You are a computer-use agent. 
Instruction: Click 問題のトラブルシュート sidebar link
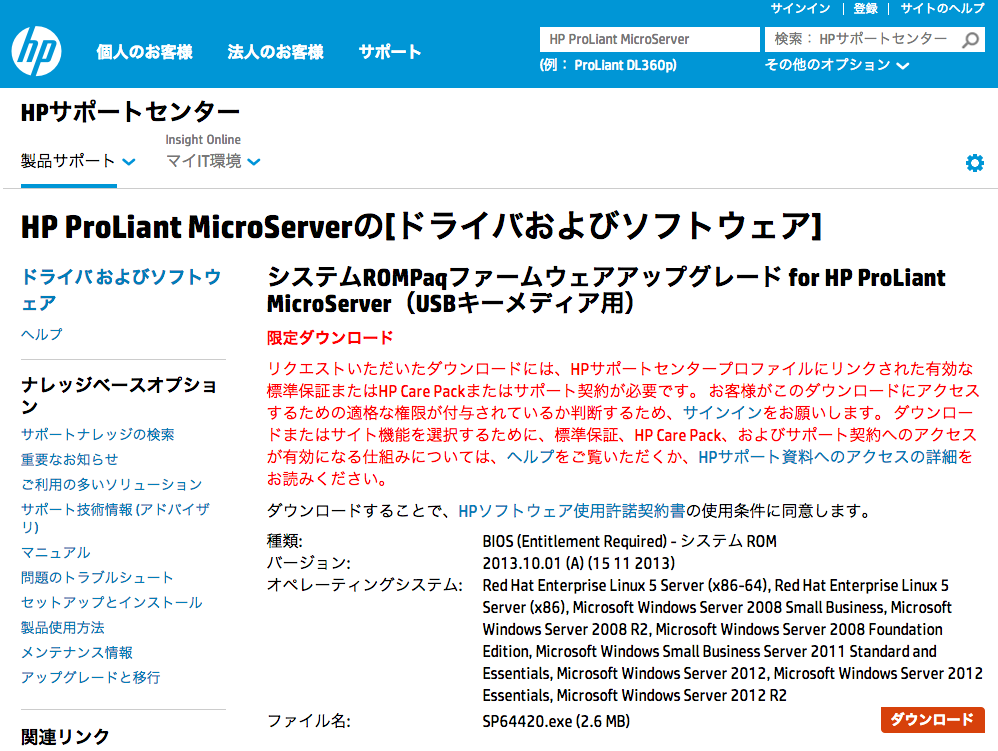click(x=97, y=577)
